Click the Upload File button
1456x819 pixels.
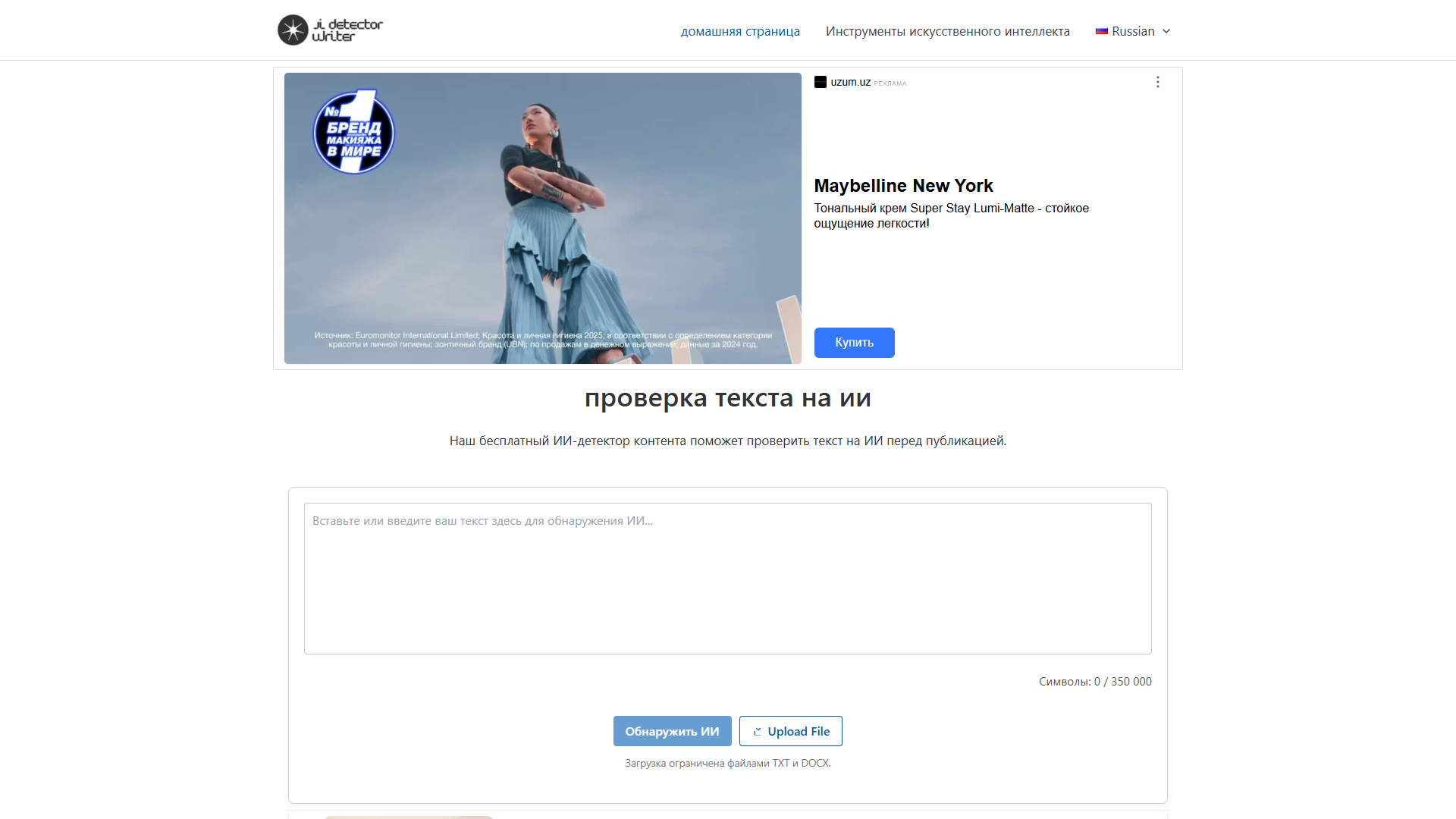(791, 731)
